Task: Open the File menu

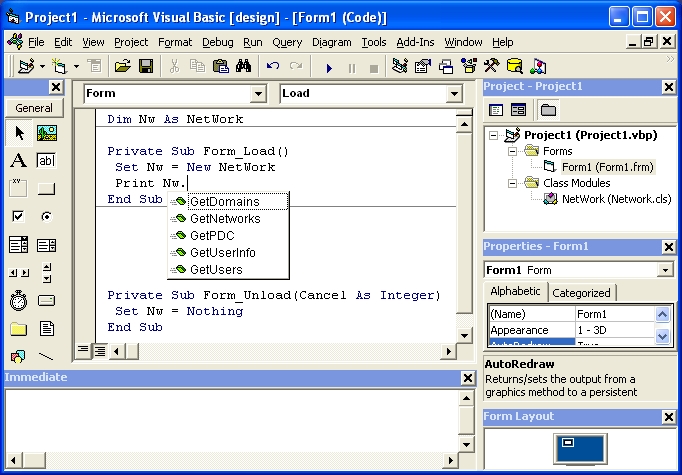Action: point(36,42)
